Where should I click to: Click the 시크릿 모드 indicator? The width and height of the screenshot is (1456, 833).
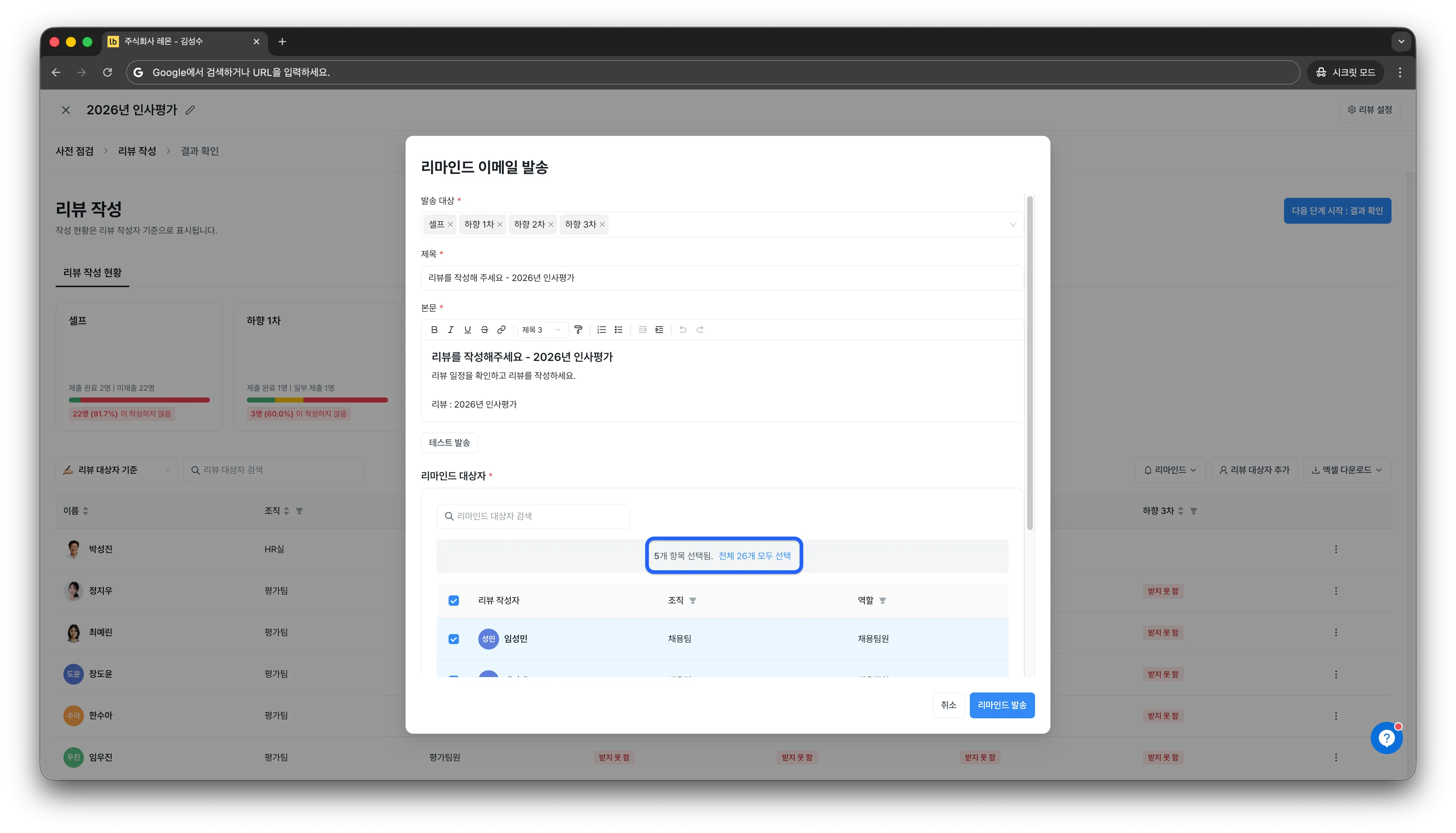1345,72
